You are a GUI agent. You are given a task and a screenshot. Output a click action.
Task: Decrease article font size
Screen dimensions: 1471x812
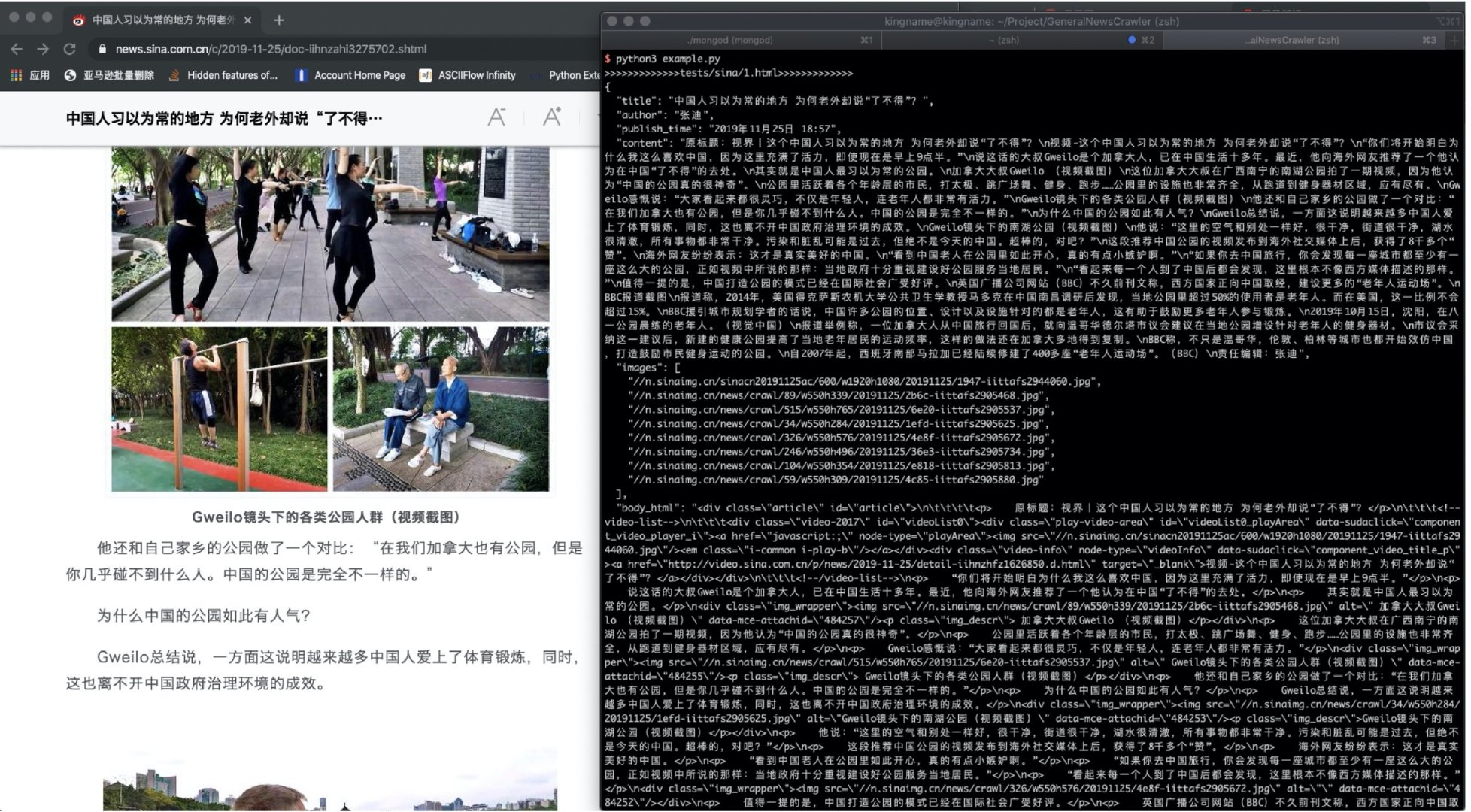[496, 117]
